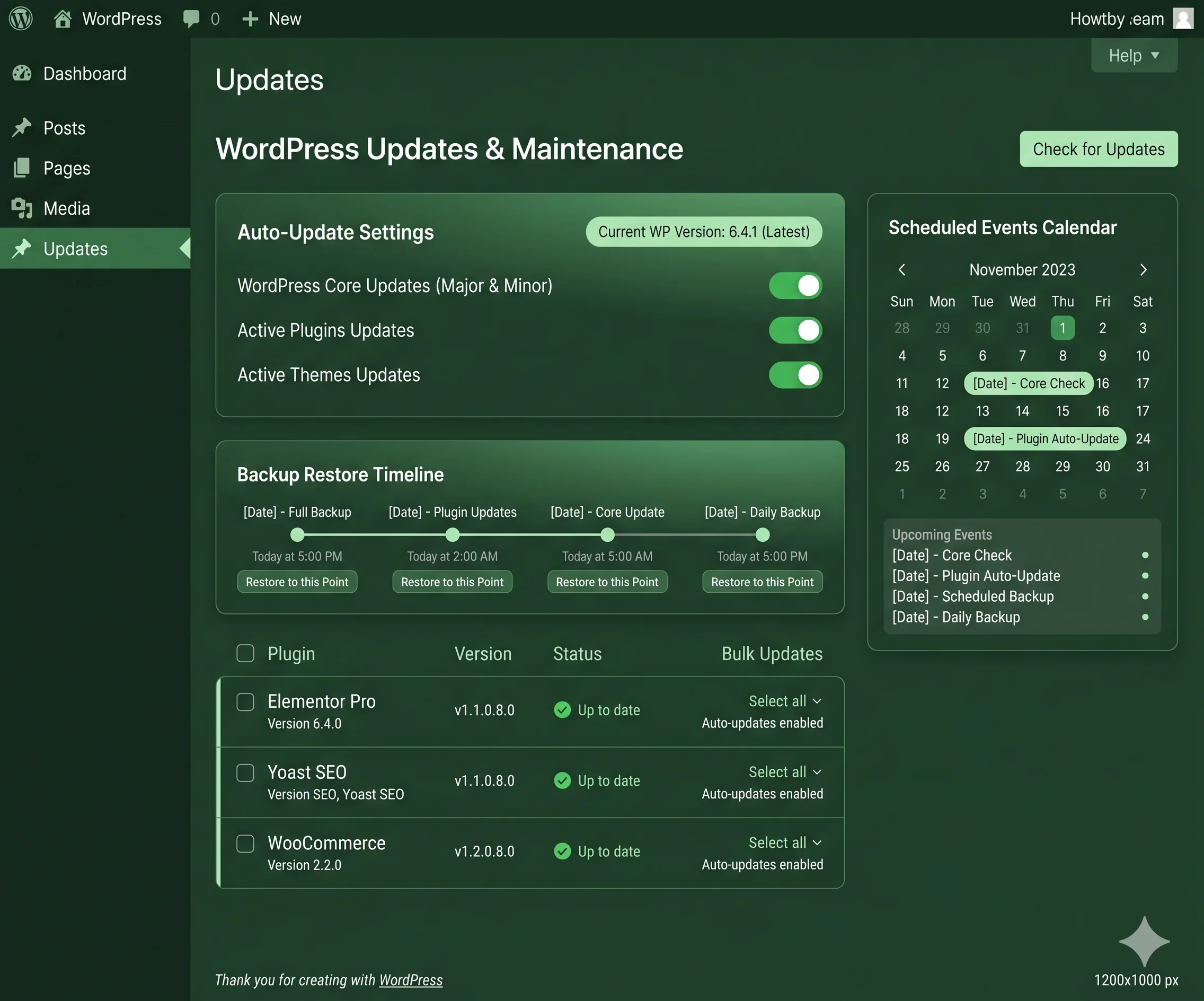Restore to the Full Backup point
This screenshot has width=1204, height=1001.
click(297, 582)
